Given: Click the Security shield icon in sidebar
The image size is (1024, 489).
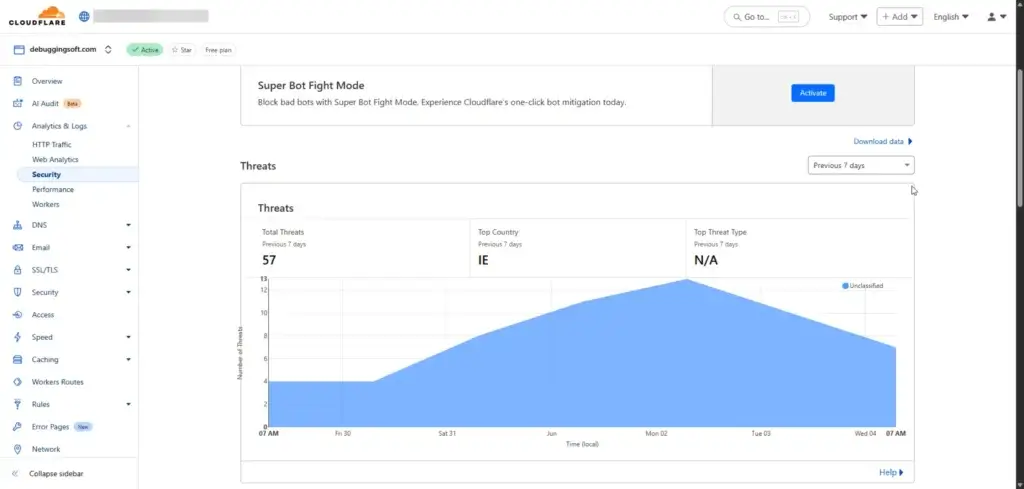Looking at the screenshot, I should [18, 292].
